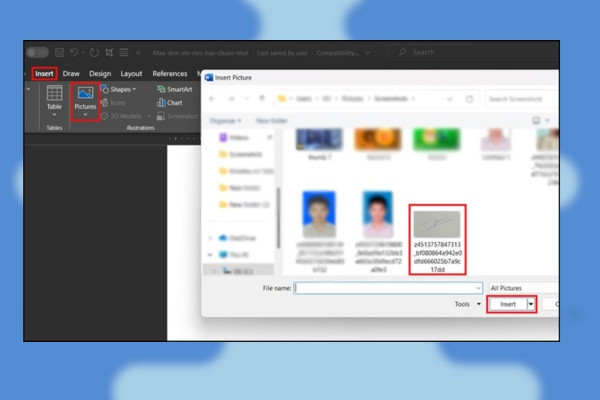The height and width of the screenshot is (400, 600).
Task: Open the Shapes gallery
Action: click(x=118, y=90)
